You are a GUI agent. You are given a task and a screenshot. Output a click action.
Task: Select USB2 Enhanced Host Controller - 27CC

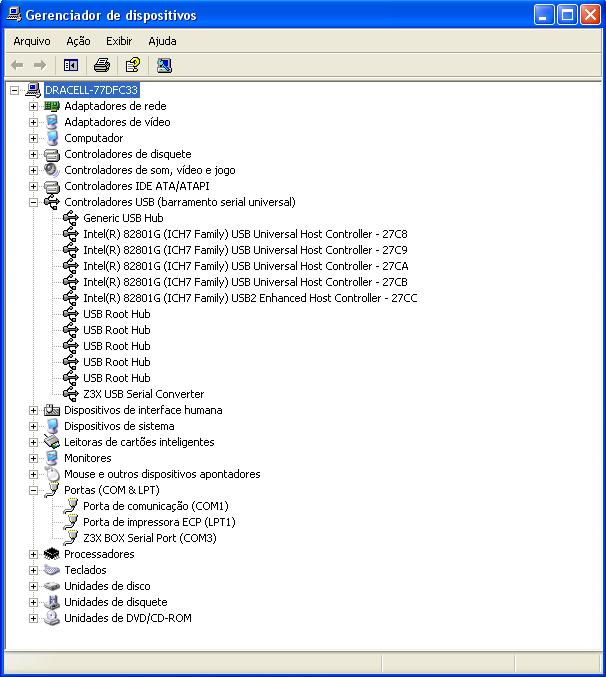coord(250,298)
